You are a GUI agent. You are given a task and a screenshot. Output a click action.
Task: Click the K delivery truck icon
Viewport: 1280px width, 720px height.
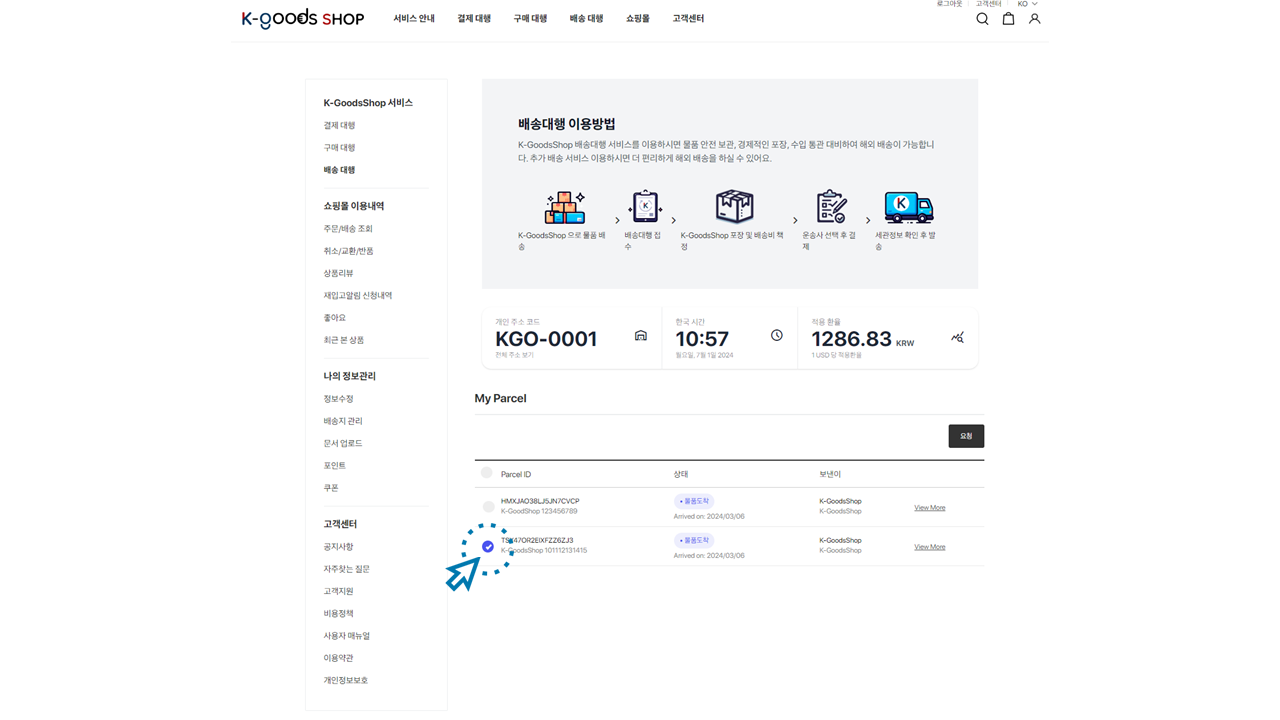pos(908,207)
